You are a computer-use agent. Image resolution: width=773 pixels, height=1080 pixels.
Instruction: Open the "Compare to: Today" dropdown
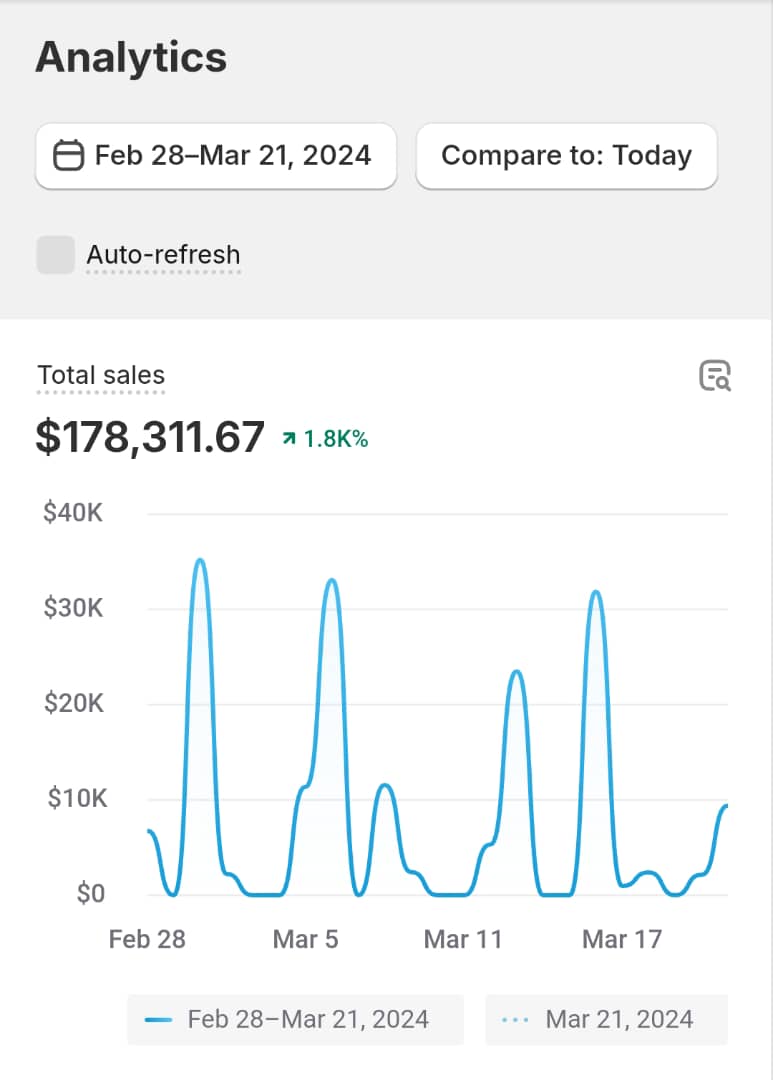[566, 156]
